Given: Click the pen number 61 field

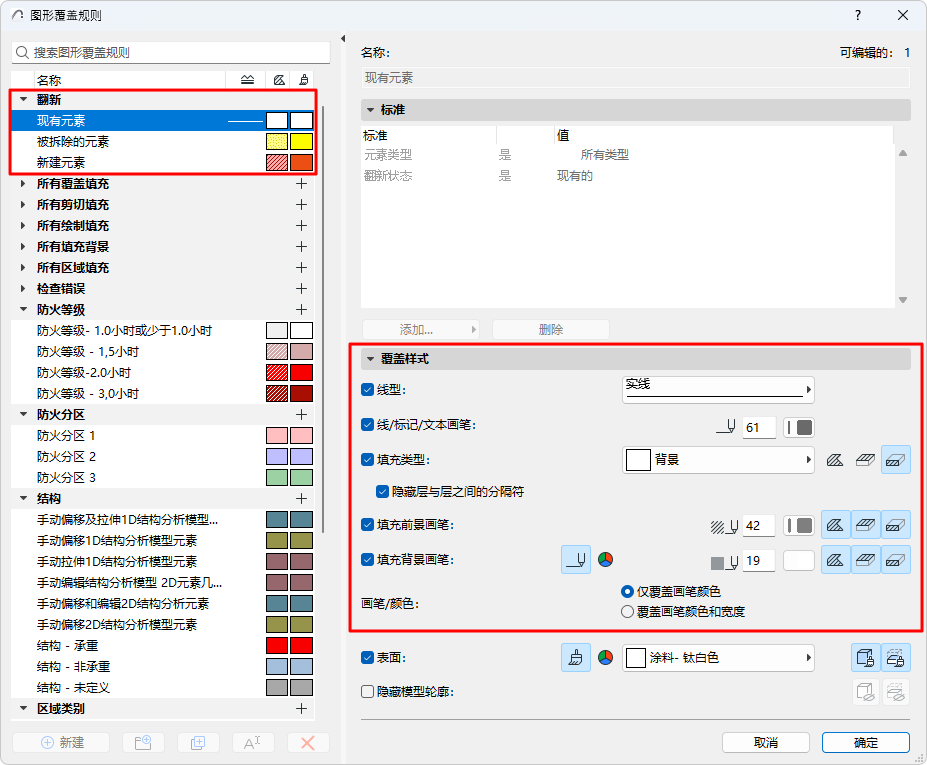Looking at the screenshot, I should pyautogui.click(x=759, y=427).
